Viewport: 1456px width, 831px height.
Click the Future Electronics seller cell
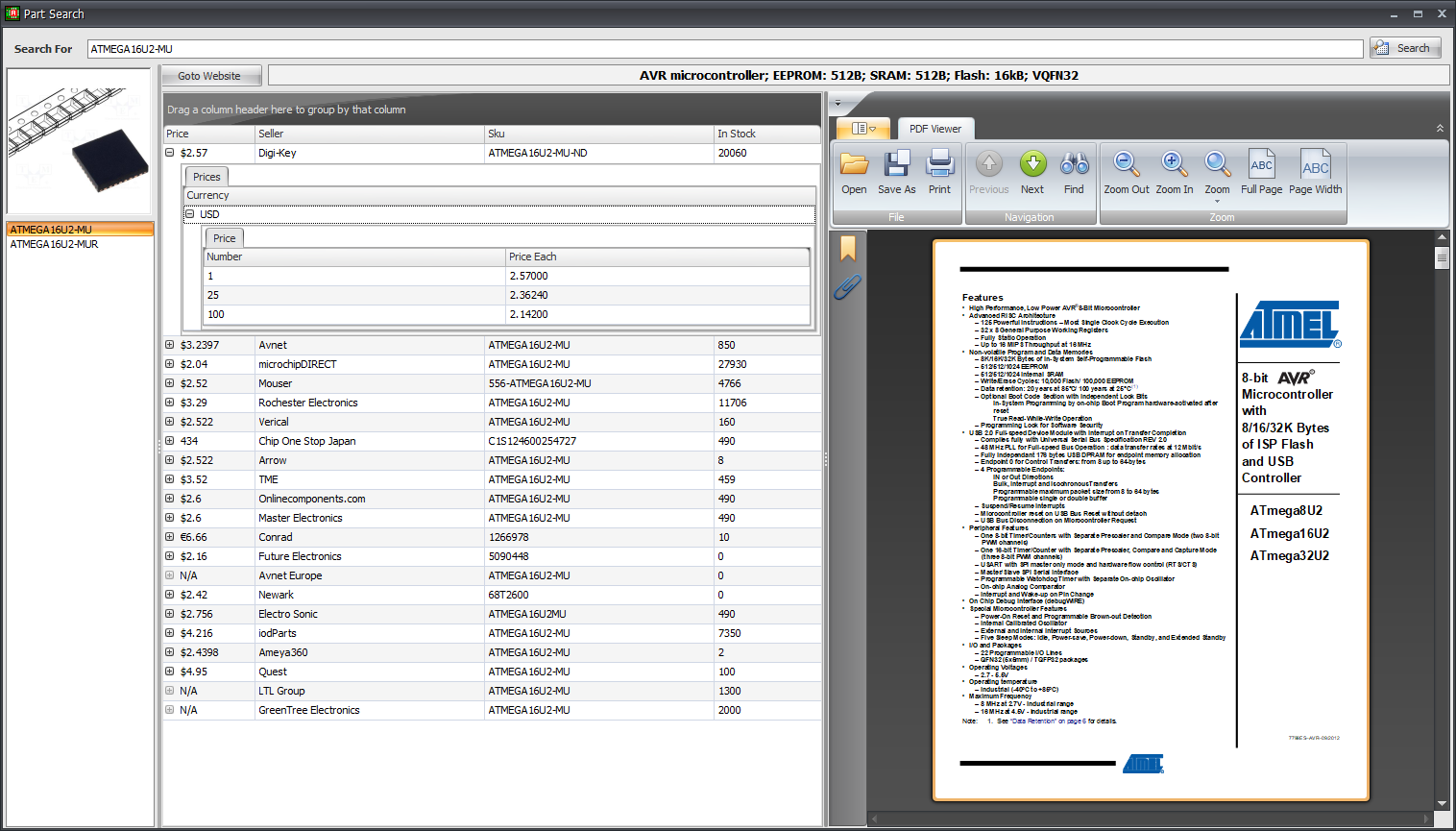[x=370, y=556]
